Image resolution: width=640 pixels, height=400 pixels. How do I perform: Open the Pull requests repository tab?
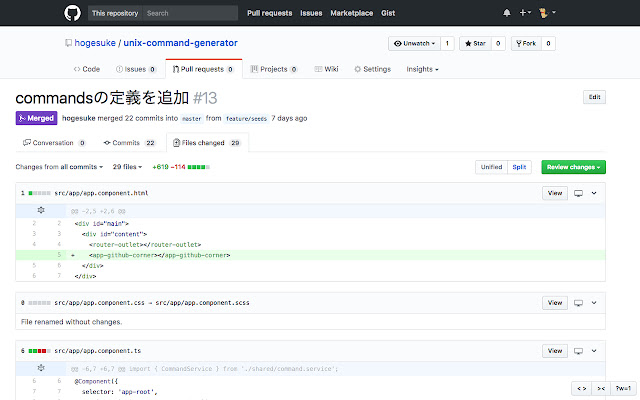tap(204, 69)
